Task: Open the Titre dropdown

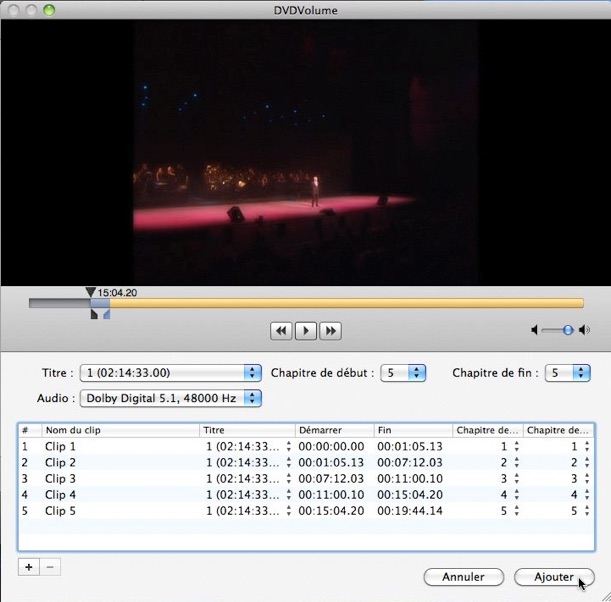Action: pyautogui.click(x=171, y=373)
